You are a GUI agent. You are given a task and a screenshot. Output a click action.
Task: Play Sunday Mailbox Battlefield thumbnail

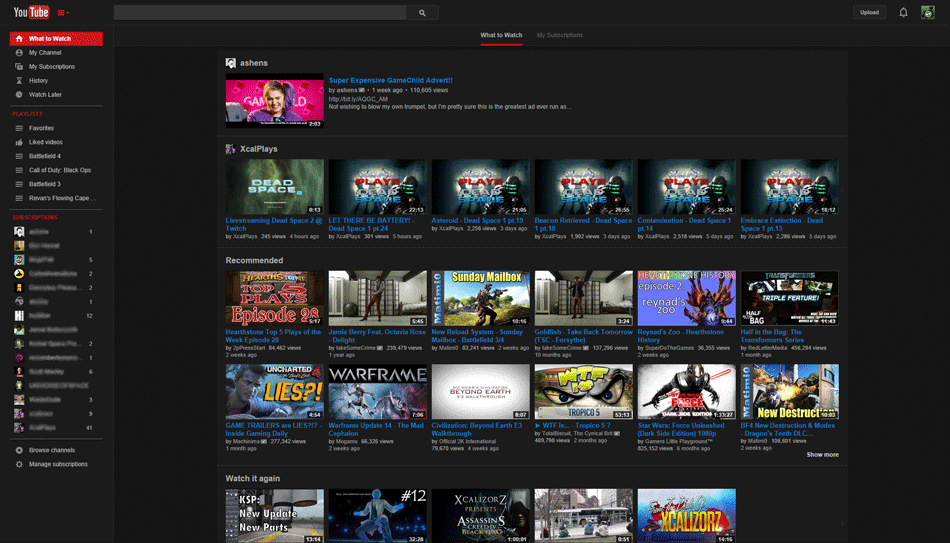[480, 298]
